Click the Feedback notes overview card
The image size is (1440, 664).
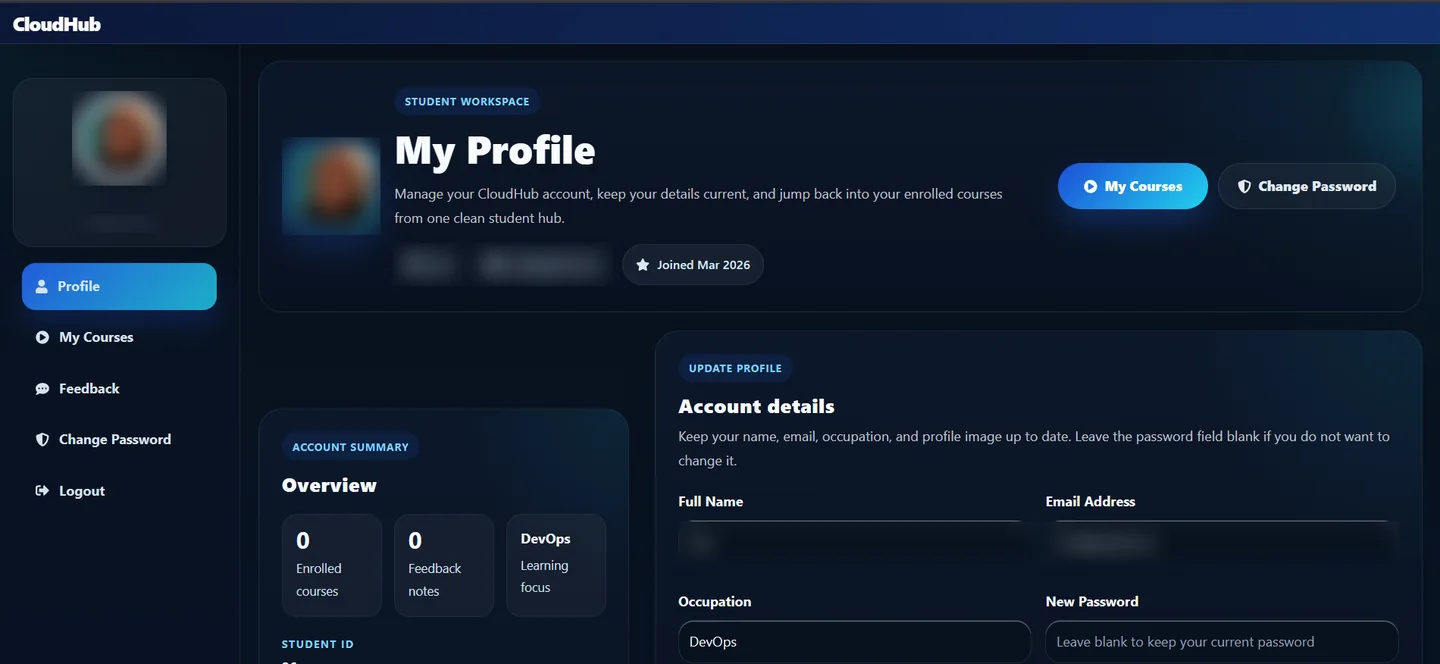click(x=444, y=565)
